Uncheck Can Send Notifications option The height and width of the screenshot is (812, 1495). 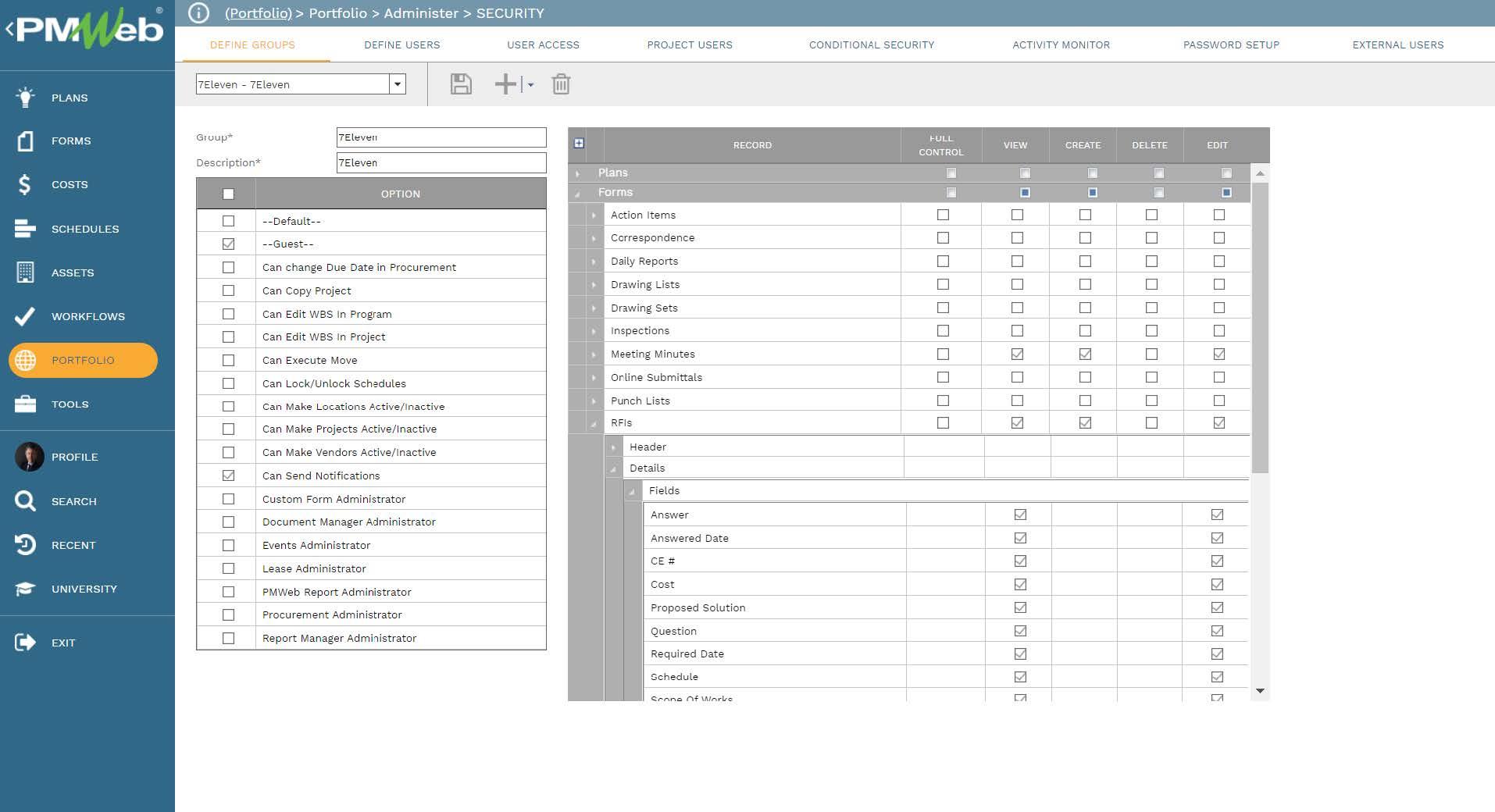point(228,475)
